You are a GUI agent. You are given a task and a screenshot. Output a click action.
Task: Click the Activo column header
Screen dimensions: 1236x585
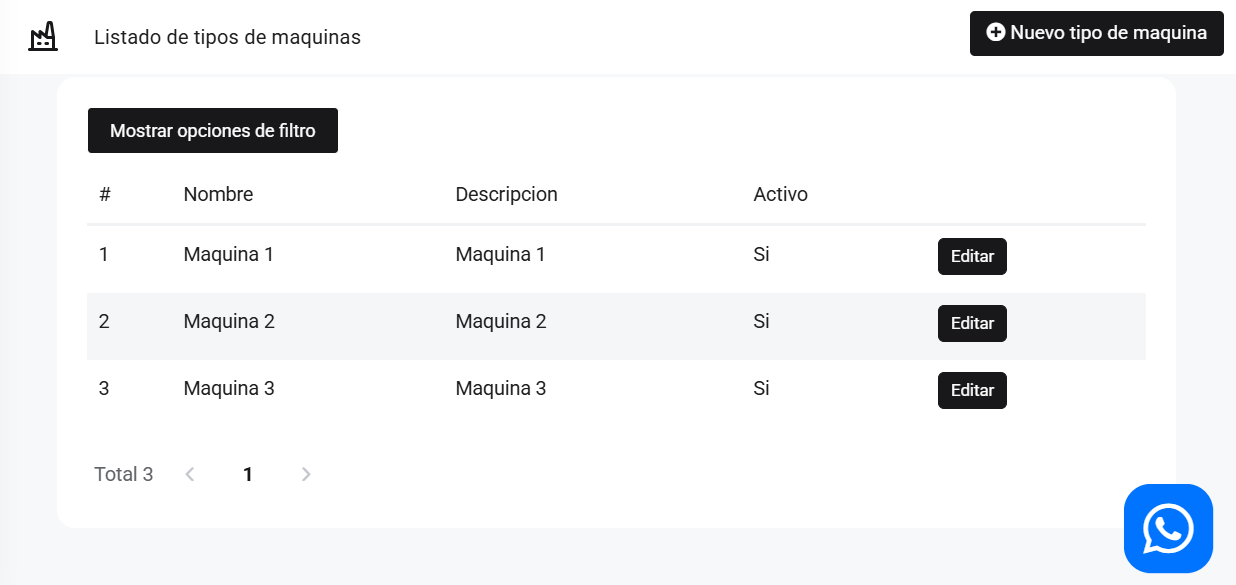click(780, 194)
